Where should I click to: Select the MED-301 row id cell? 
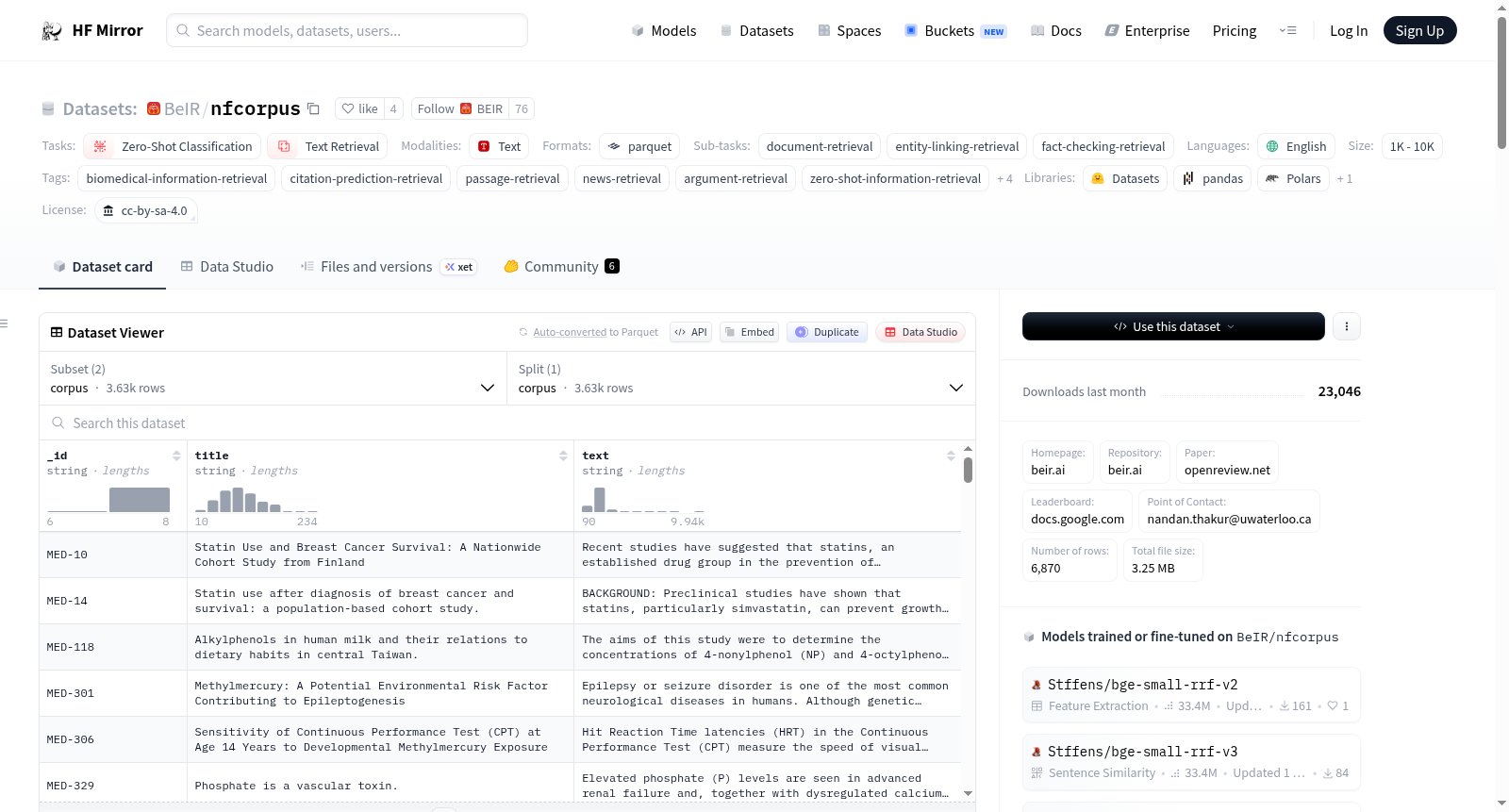click(x=113, y=694)
